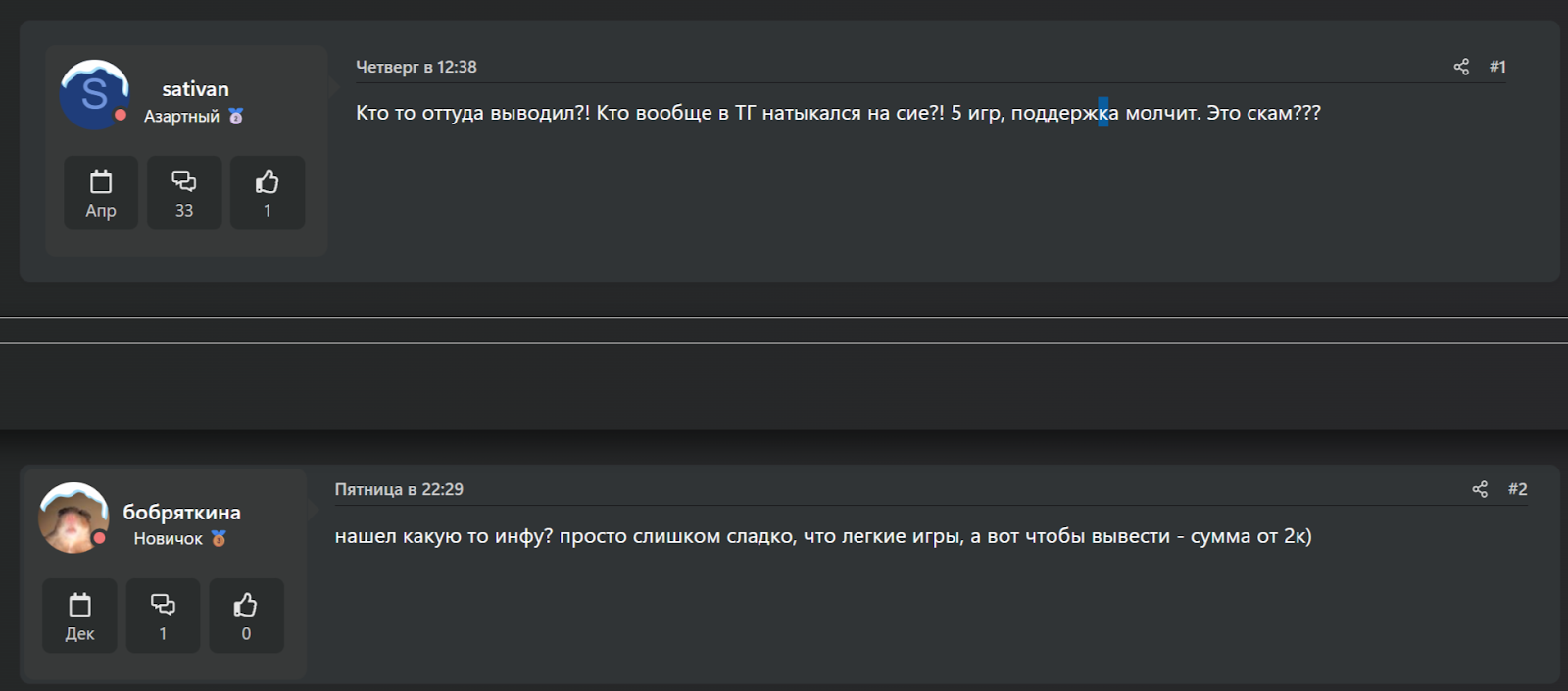Open sativan's profile via username
The image size is (1568, 691).
tap(194, 88)
